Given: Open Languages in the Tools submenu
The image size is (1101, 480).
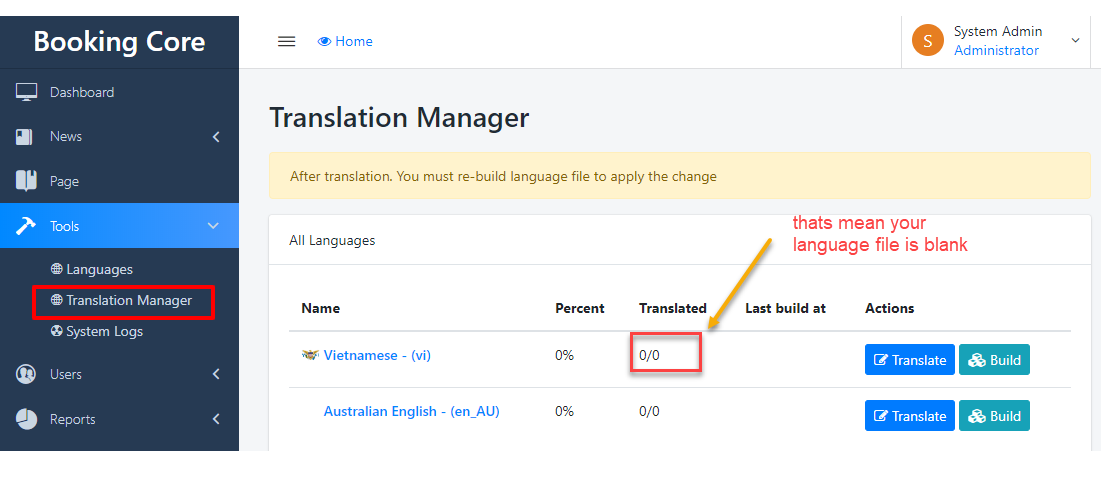Looking at the screenshot, I should (x=99, y=269).
